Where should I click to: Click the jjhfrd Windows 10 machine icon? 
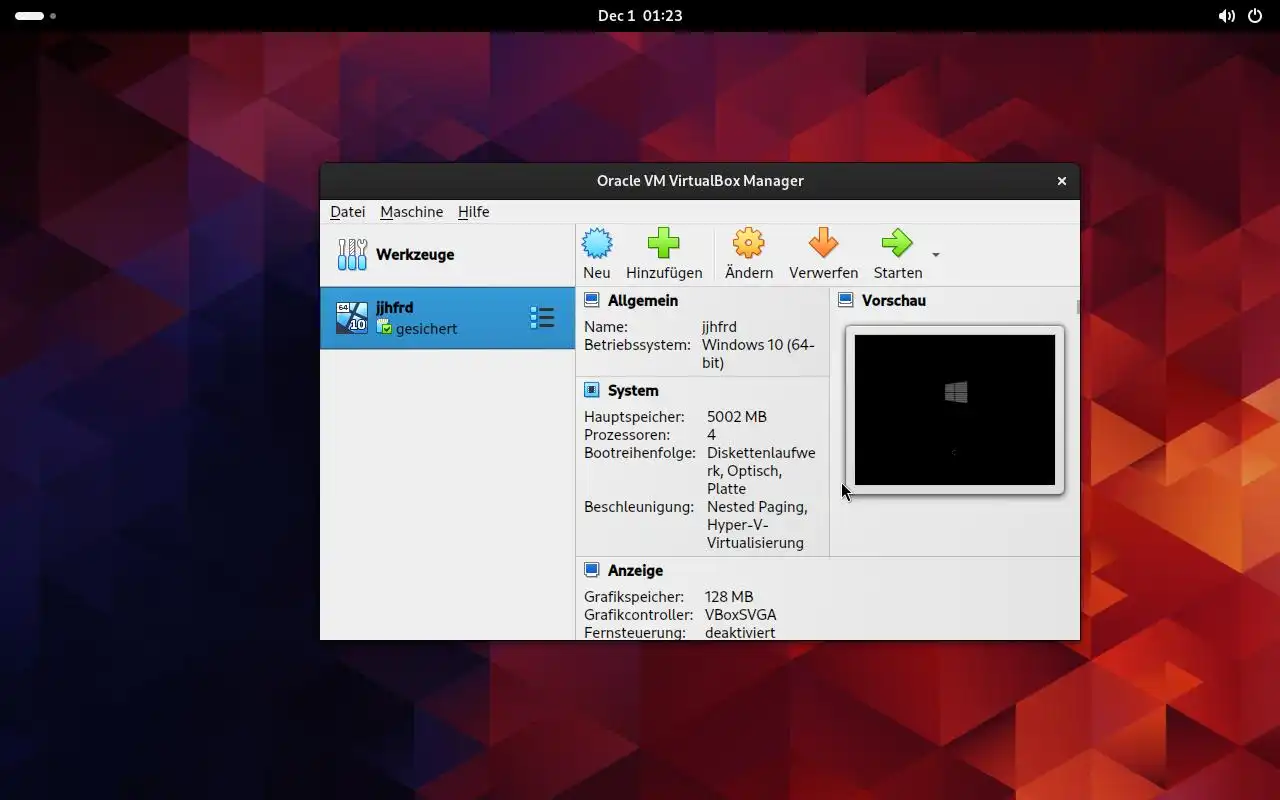352,318
